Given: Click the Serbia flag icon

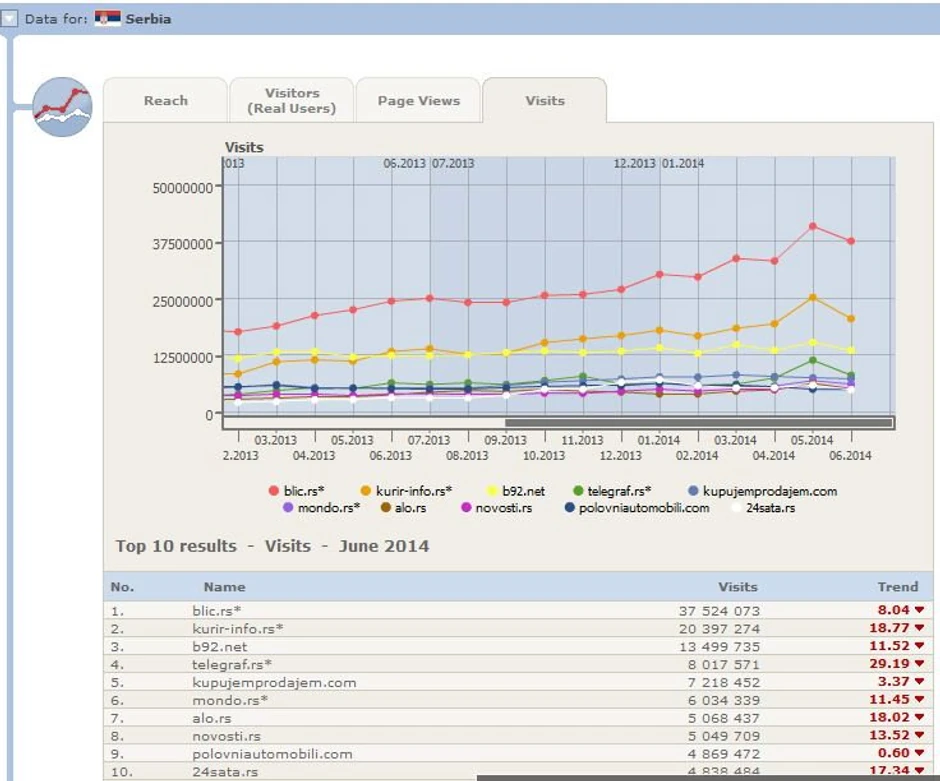Looking at the screenshot, I should tap(107, 18).
